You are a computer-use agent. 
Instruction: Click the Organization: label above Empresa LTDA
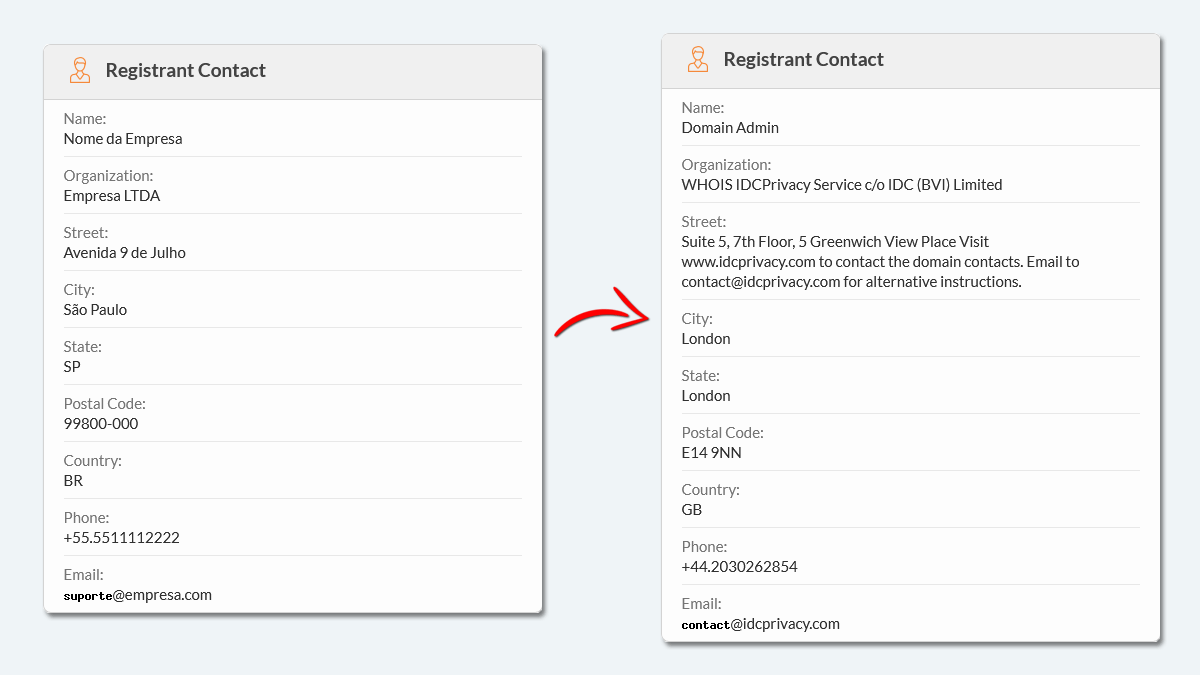pyautogui.click(x=109, y=176)
